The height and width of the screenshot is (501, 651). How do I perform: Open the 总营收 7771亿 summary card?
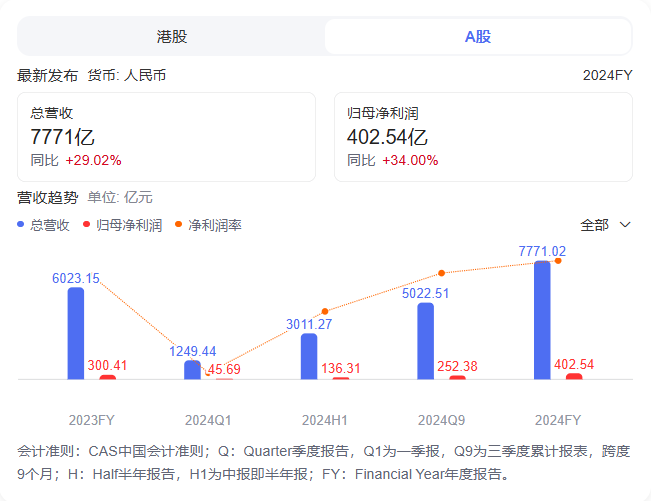click(166, 137)
